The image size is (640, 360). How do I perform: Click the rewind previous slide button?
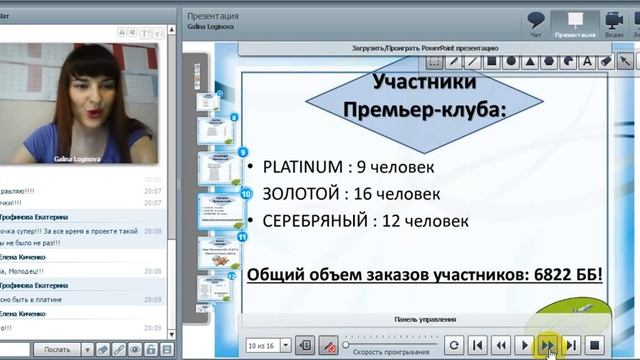coord(501,345)
